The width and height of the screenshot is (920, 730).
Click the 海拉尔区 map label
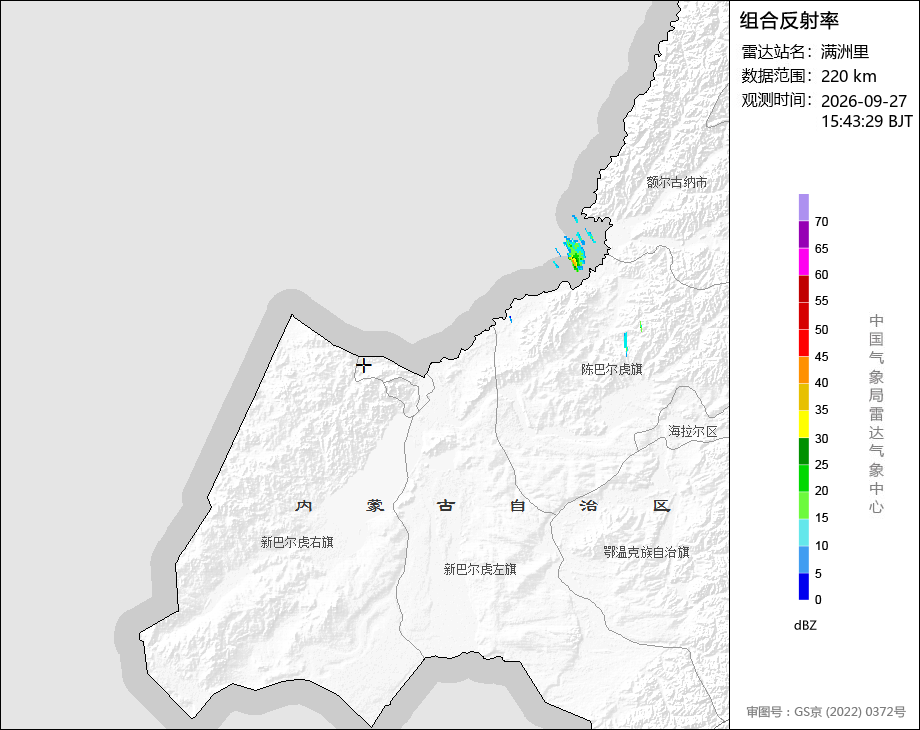click(x=693, y=431)
